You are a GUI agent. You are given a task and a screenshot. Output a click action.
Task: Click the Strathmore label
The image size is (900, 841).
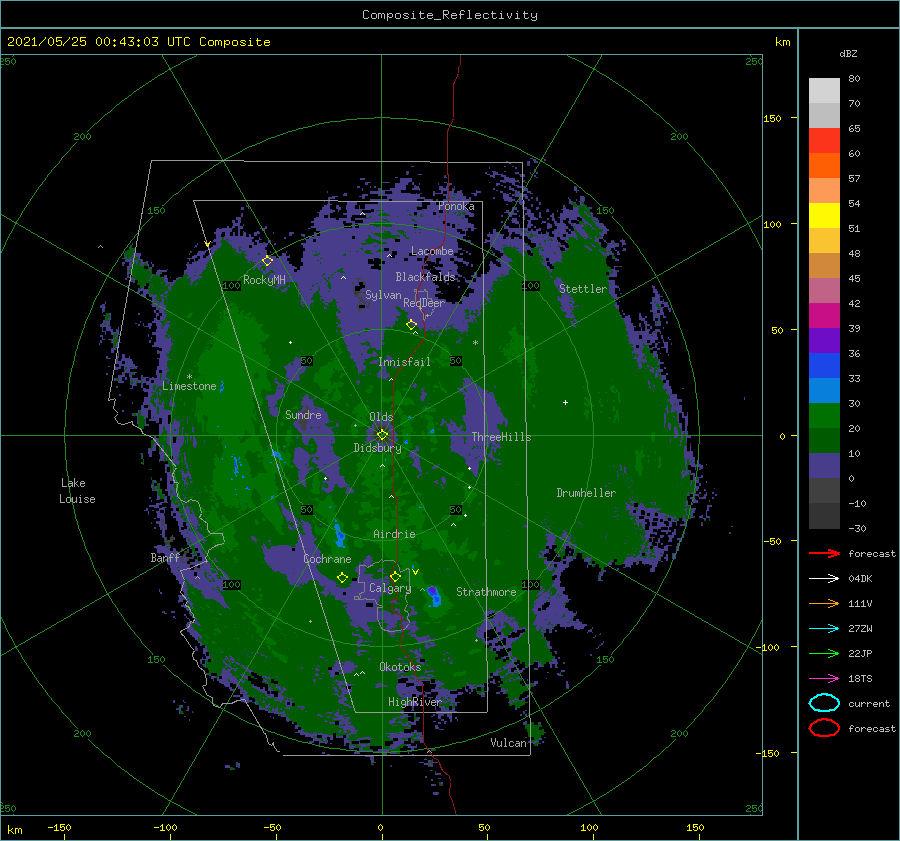[x=486, y=592]
